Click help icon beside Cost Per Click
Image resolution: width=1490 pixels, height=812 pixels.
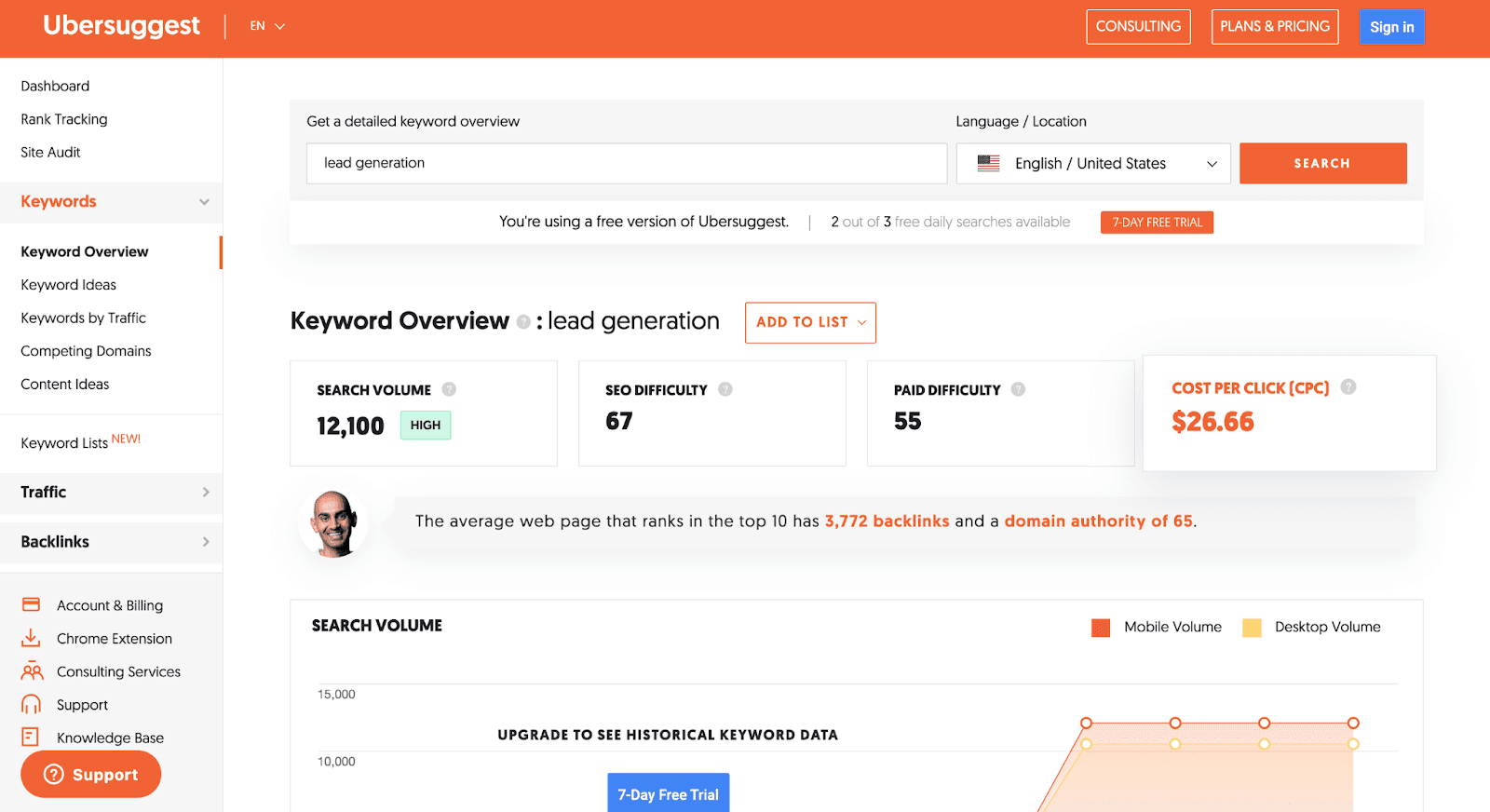(x=1348, y=387)
